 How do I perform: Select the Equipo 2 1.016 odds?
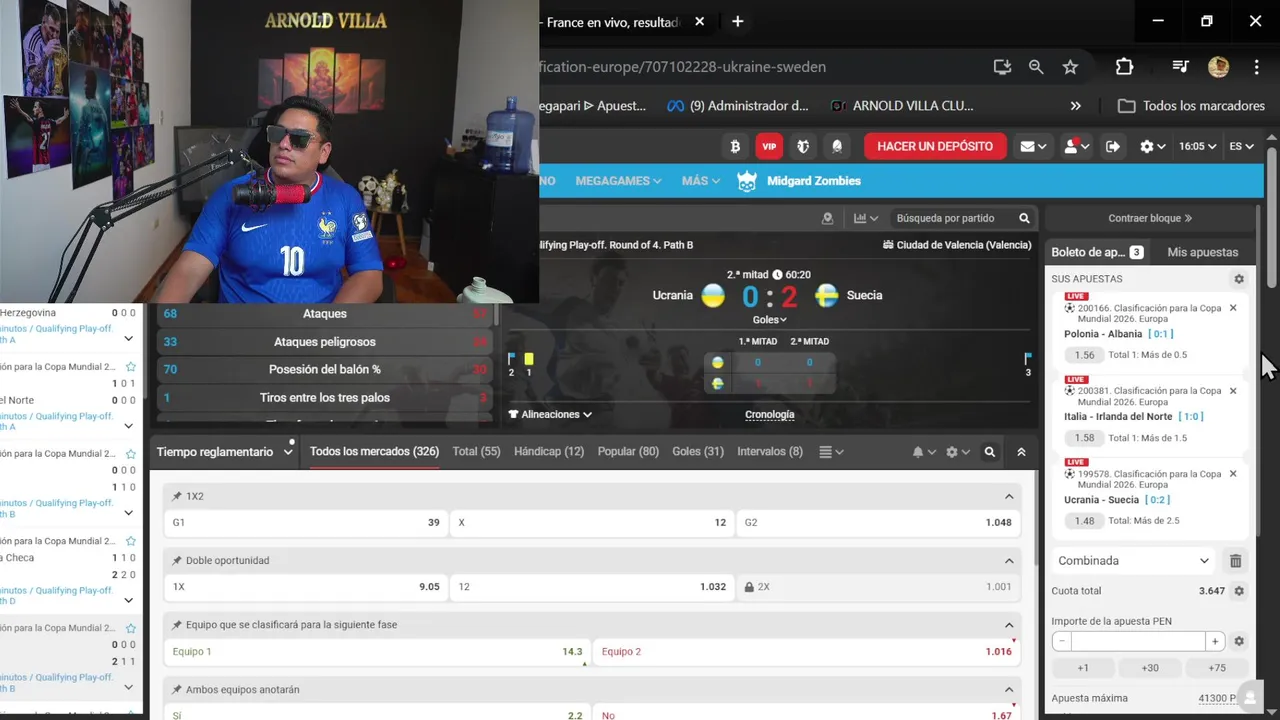pos(807,652)
